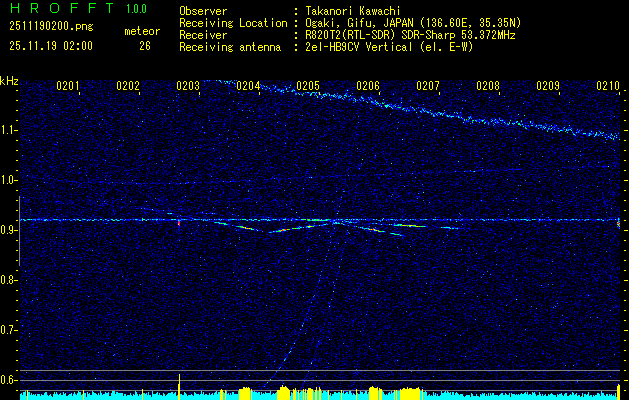This screenshot has height=400, width=629.
Task: Click the 0203 time marker
Action: point(188,86)
